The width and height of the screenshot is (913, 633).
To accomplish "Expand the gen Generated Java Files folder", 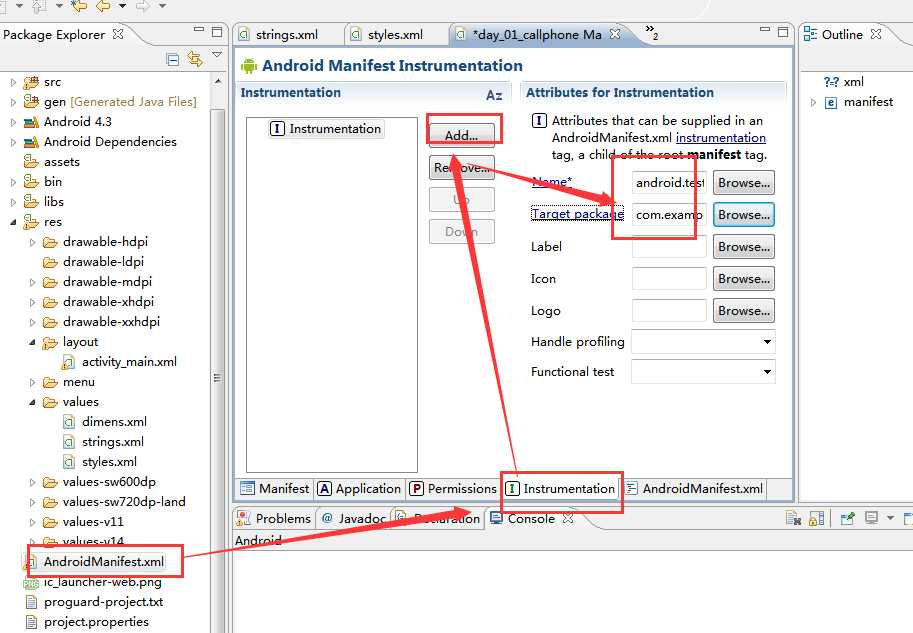I will coord(13,102).
